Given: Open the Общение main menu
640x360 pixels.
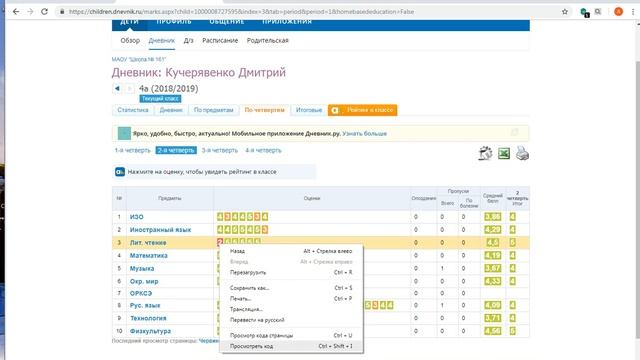Looking at the screenshot, I should [x=227, y=22].
